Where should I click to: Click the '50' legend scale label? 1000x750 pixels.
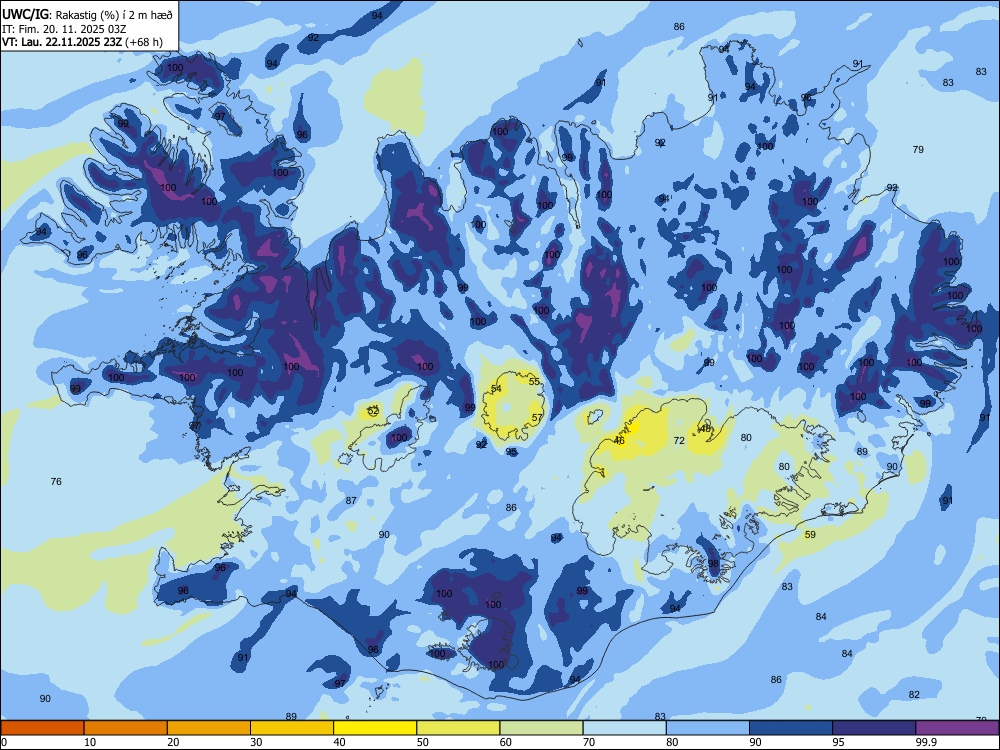pos(423,742)
